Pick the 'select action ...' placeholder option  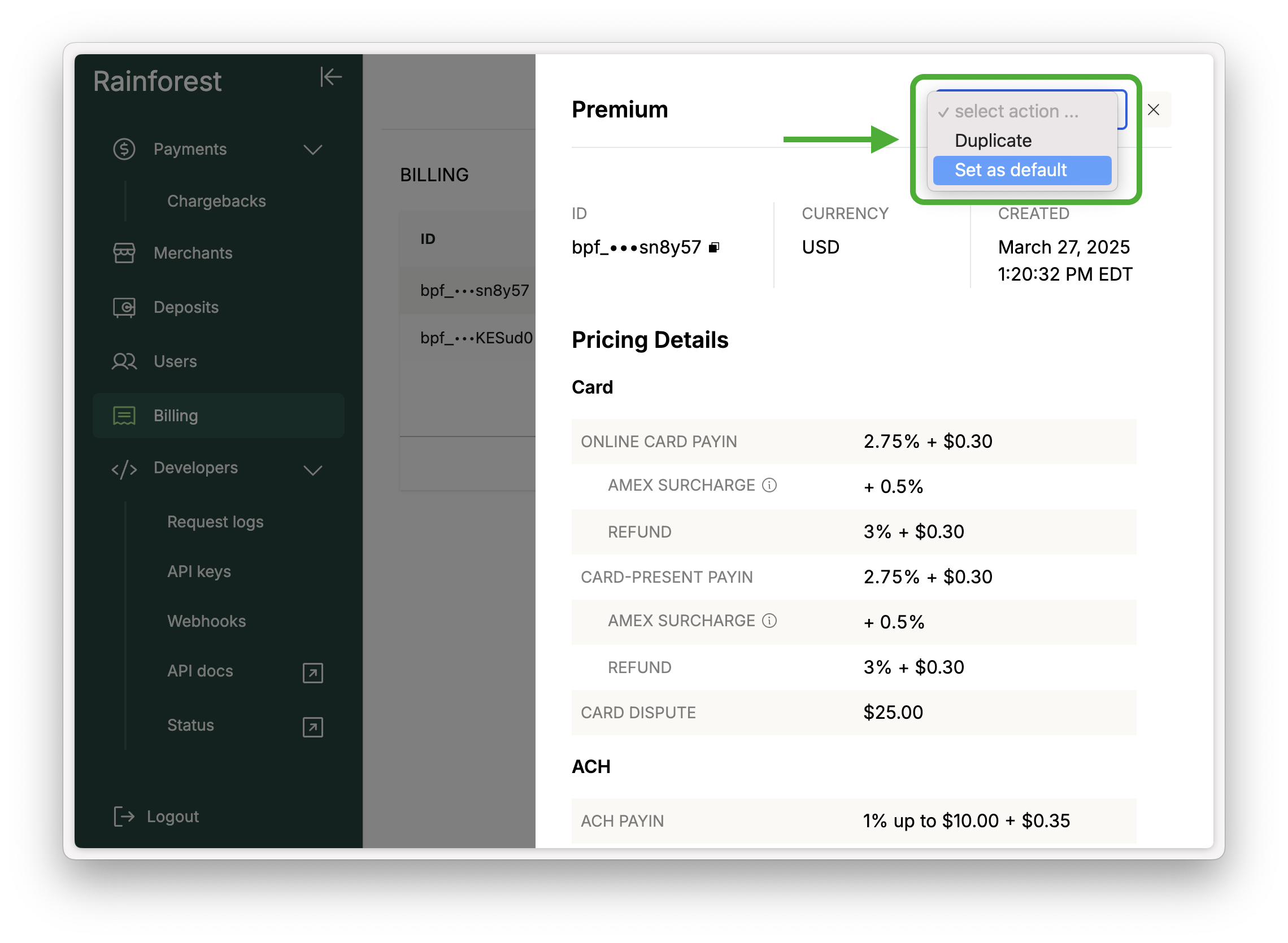tap(1016, 111)
